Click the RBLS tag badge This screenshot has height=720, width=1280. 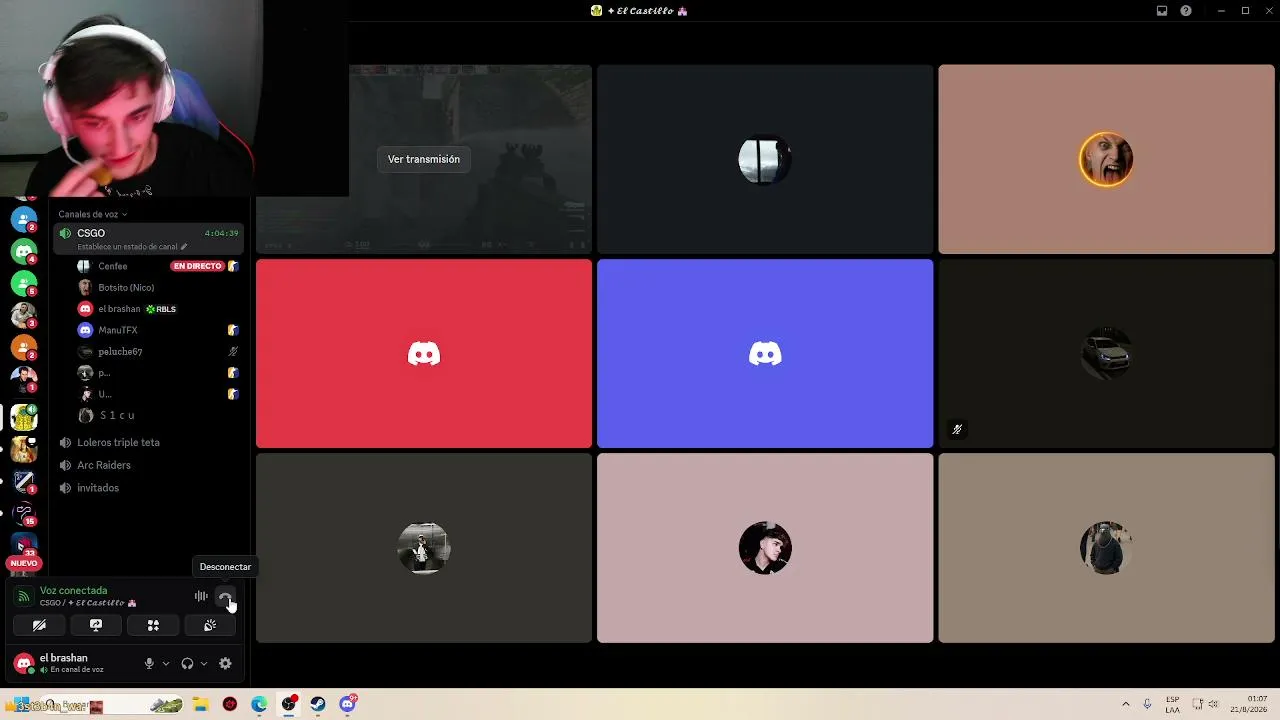[161, 309]
